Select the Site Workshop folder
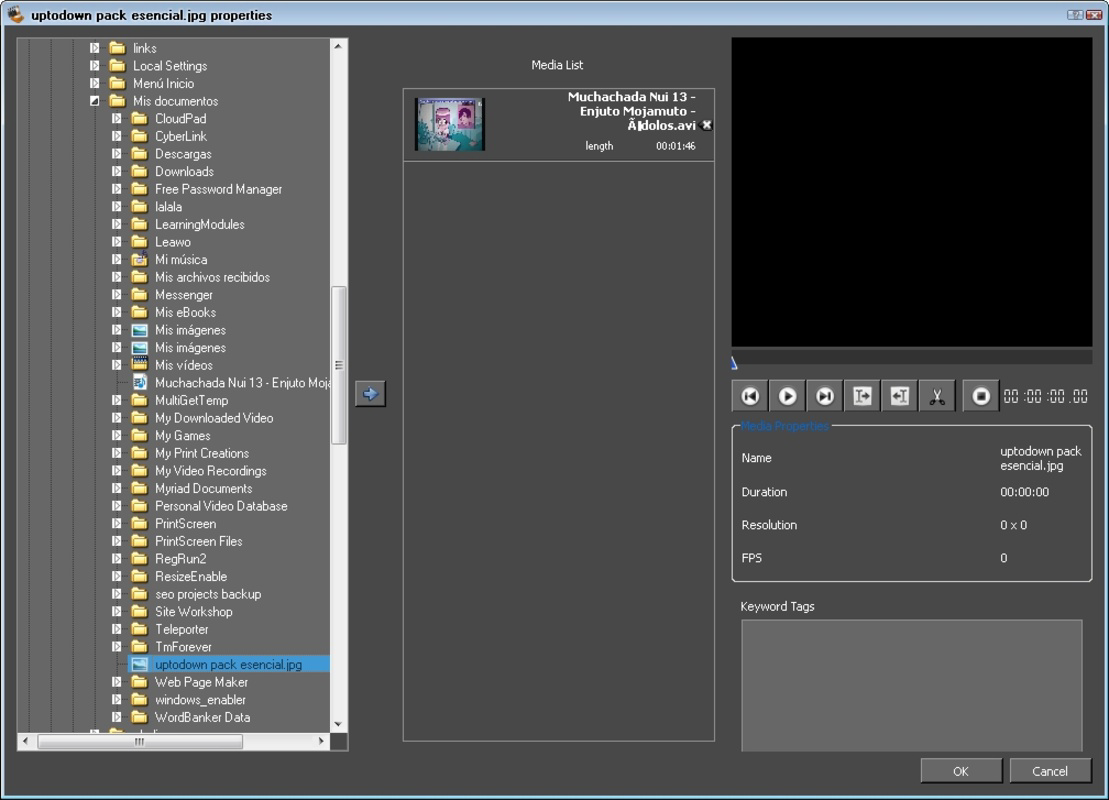1109x800 pixels. pos(194,612)
